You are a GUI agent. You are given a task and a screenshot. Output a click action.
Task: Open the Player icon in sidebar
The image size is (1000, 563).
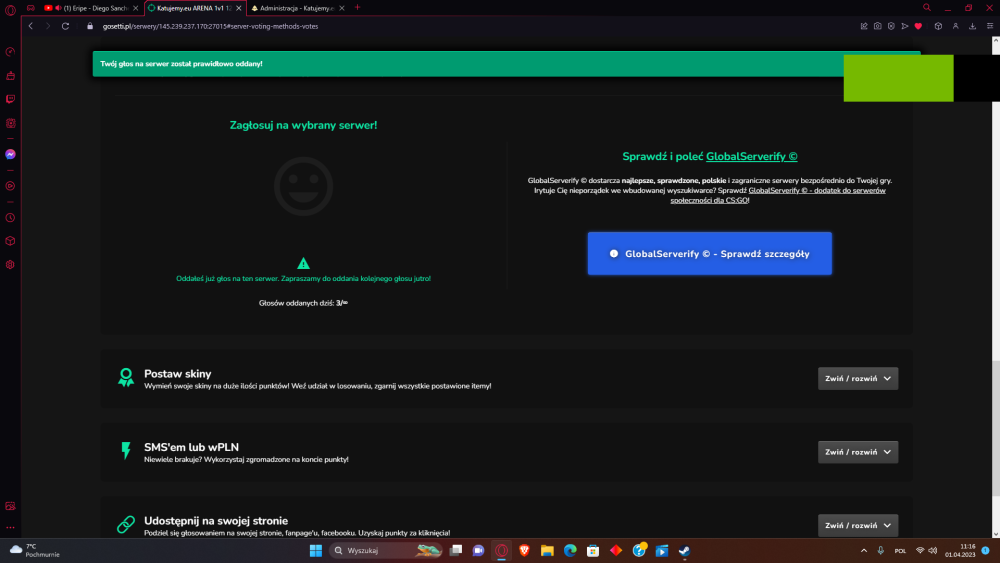pos(10,186)
